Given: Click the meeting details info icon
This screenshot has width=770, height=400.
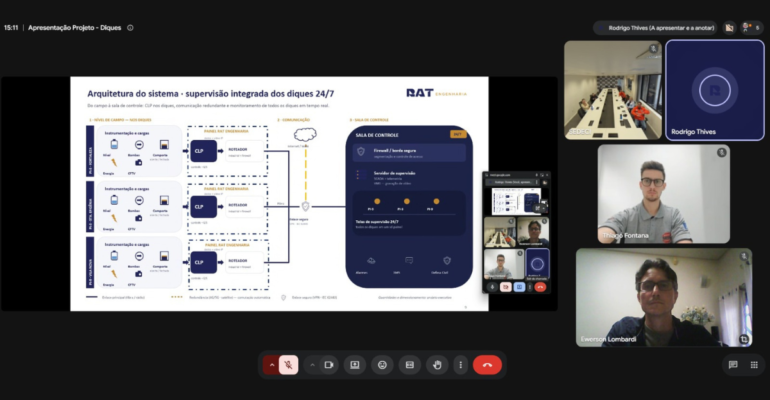Looking at the screenshot, I should 130,28.
